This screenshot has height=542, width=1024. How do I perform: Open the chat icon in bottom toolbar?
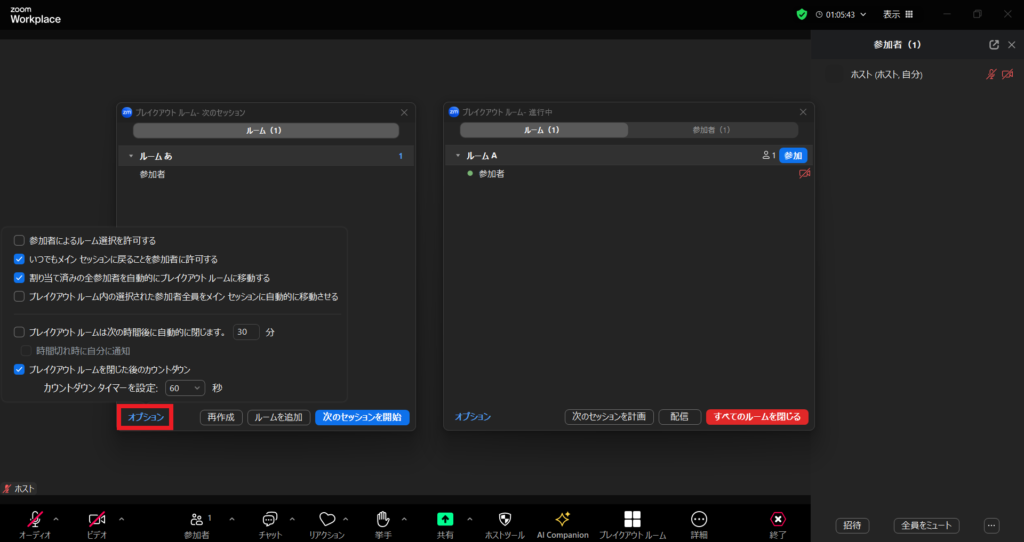pos(269,518)
